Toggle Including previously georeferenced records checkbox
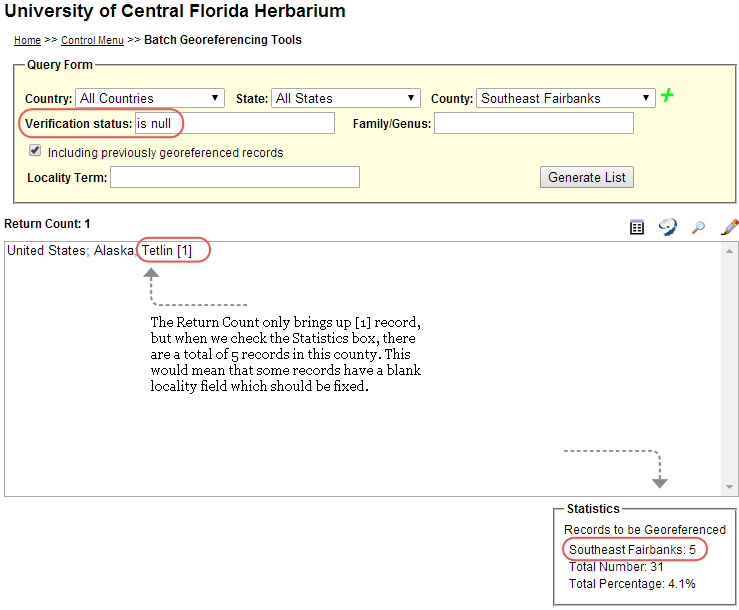Image resolution: width=739 pixels, height=610 pixels. pyautogui.click(x=35, y=151)
